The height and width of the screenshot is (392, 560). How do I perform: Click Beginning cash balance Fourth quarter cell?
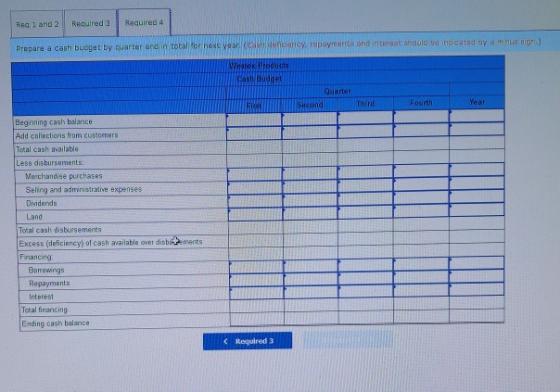pos(421,117)
